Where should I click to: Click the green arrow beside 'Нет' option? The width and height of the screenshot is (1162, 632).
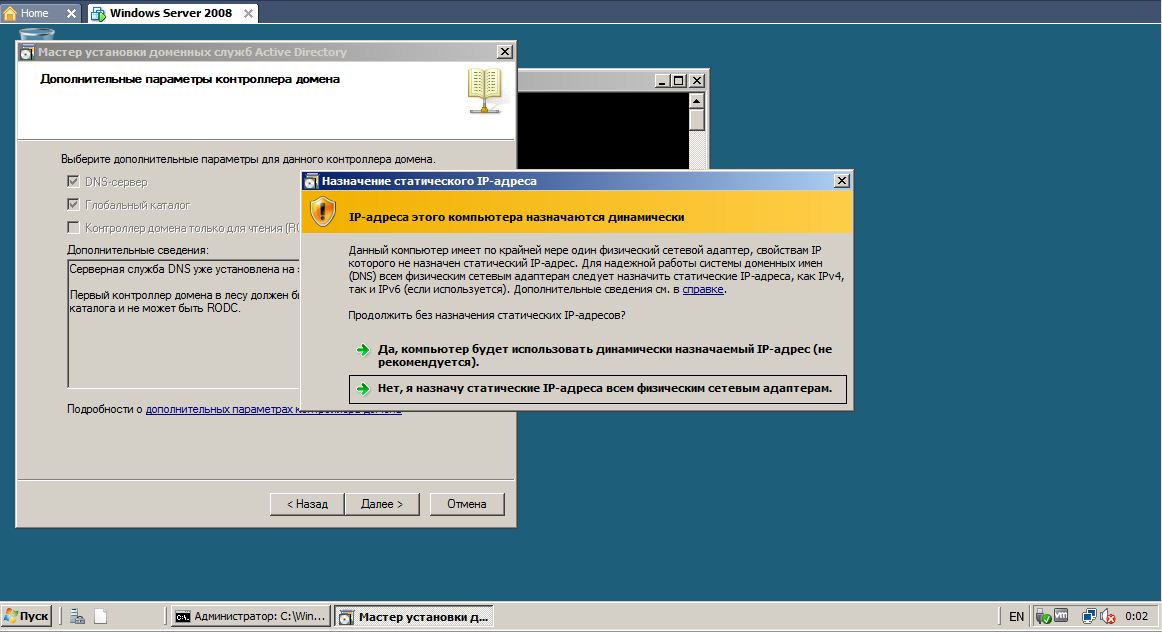[x=362, y=389]
